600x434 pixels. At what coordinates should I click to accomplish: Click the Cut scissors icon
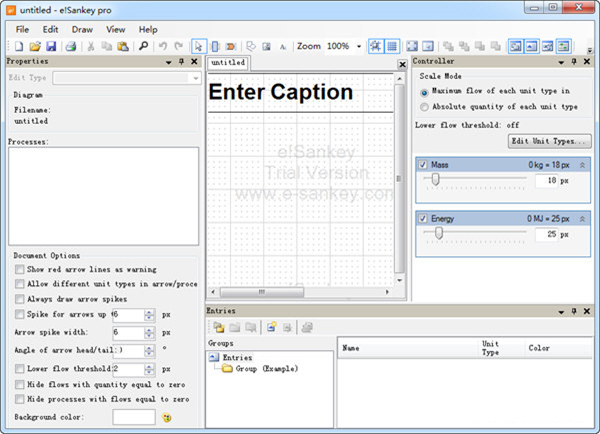pyautogui.click(x=91, y=46)
